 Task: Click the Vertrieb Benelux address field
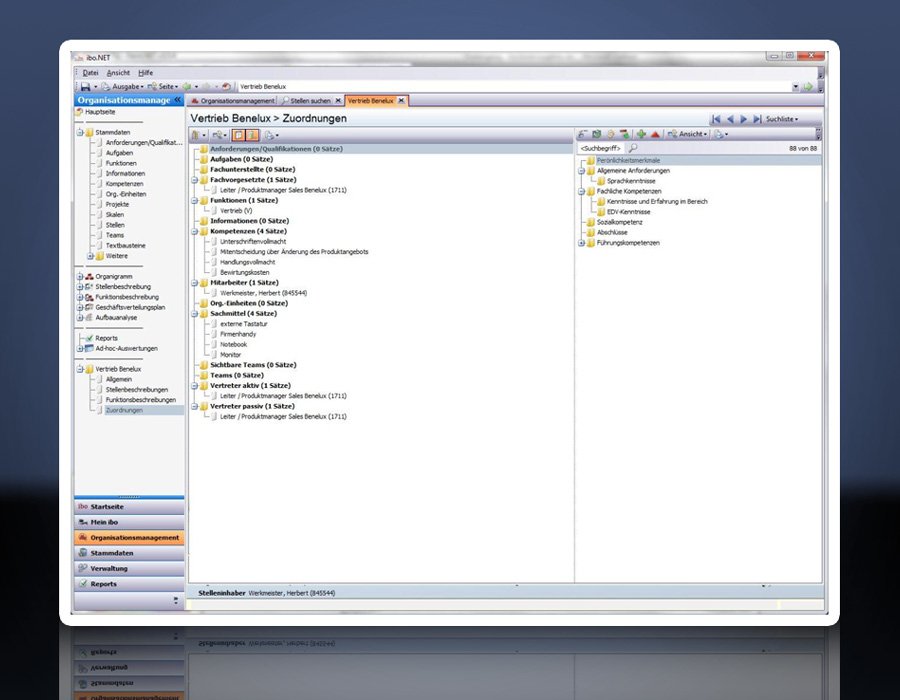514,87
